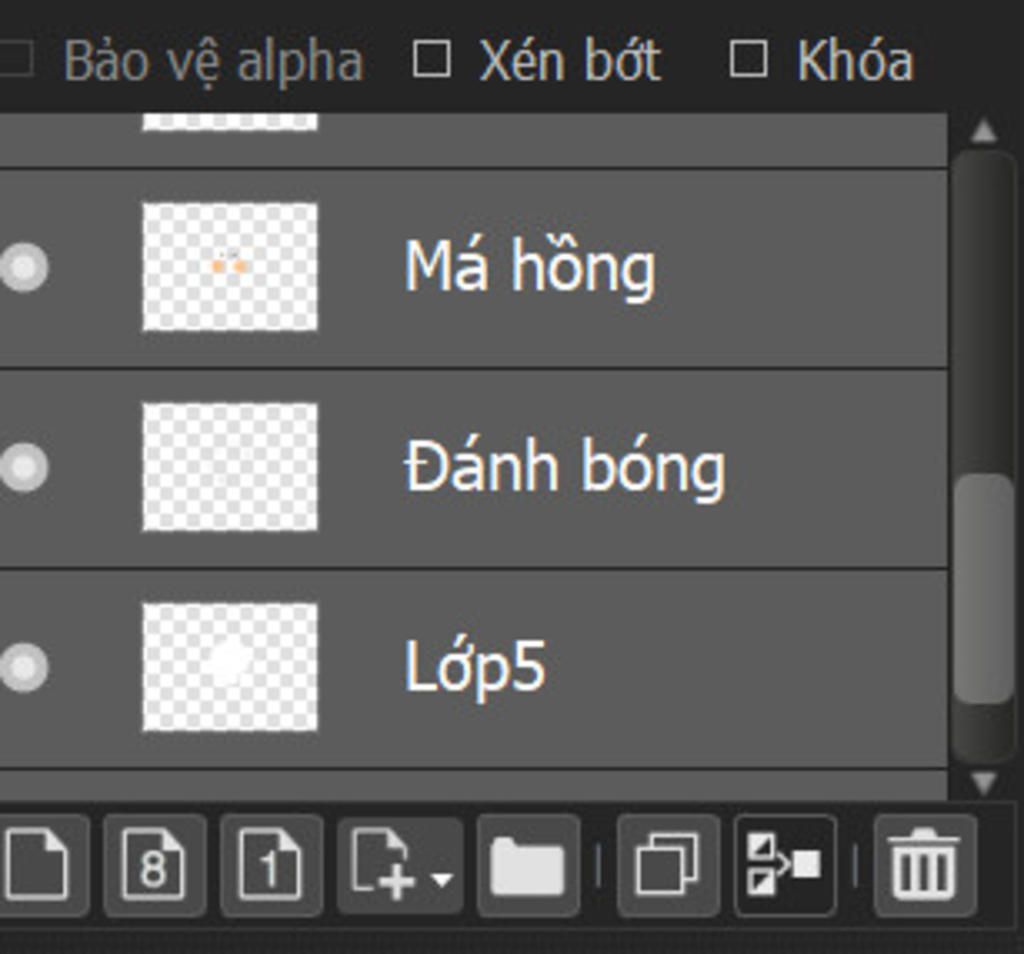Screen dimensions: 1024x954
Task: Select the Lớp5 layer thumbnail
Action: pos(230,667)
